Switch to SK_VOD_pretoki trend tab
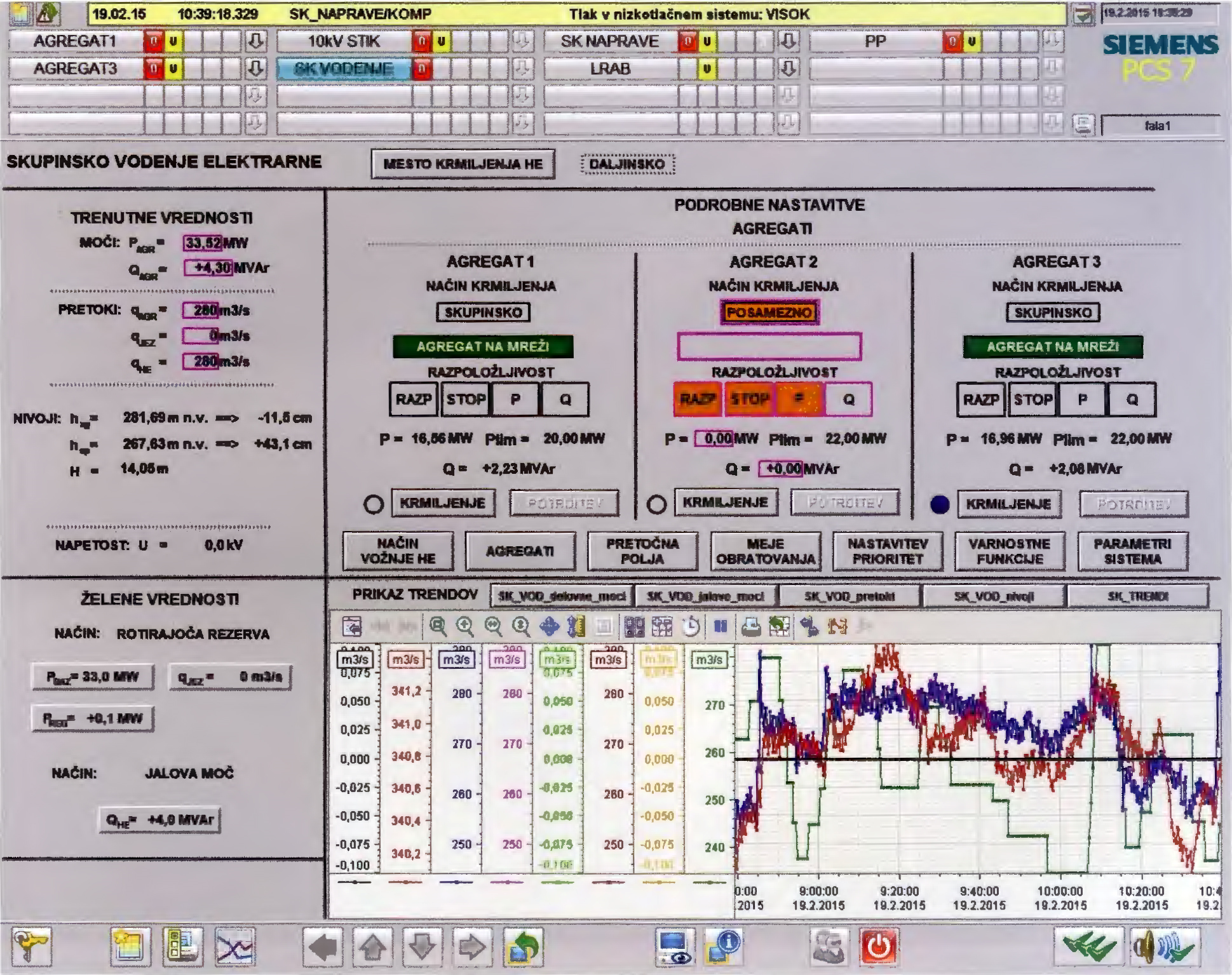 tap(849, 596)
